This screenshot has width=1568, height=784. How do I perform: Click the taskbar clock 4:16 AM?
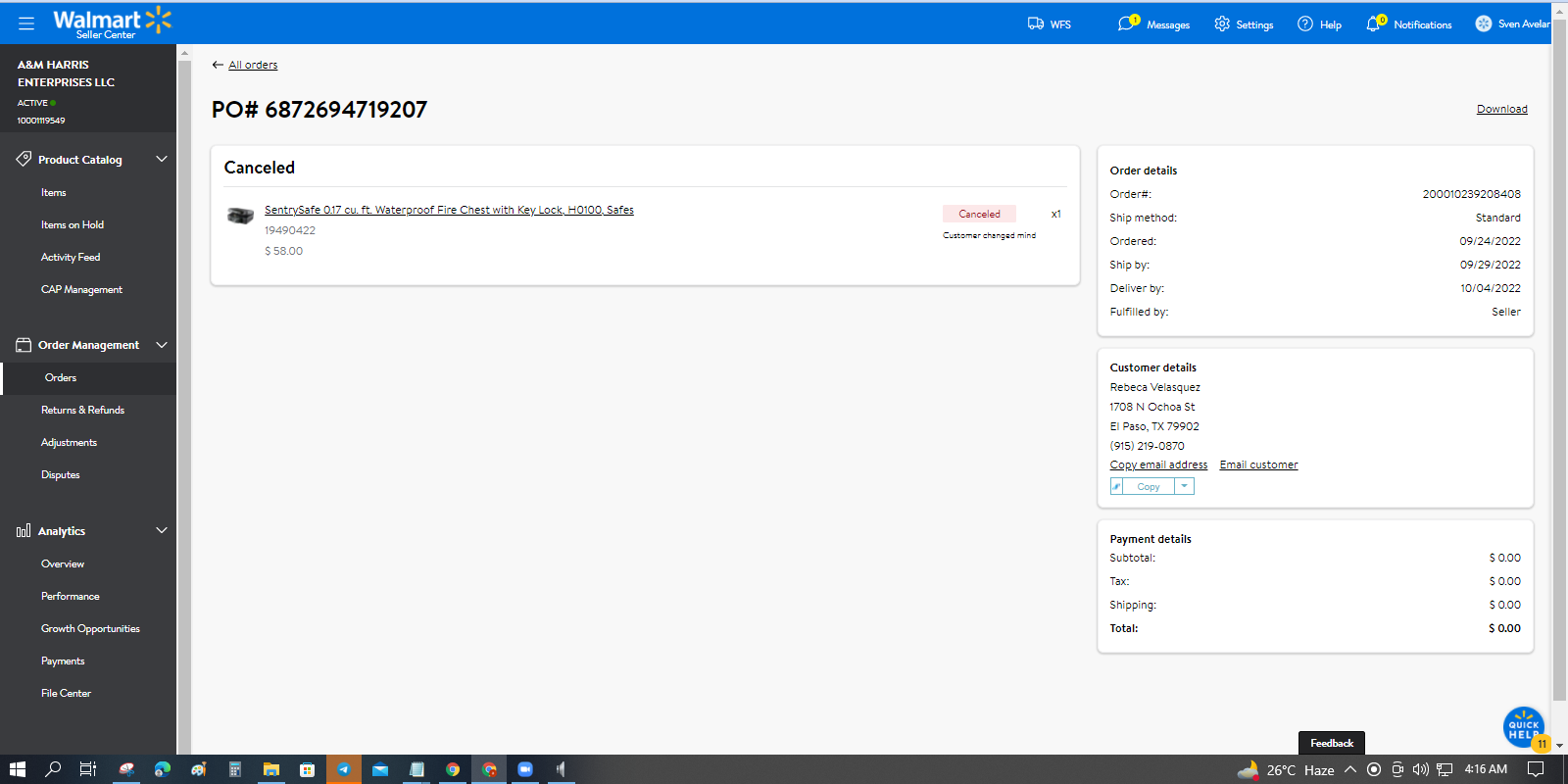pos(1486,769)
